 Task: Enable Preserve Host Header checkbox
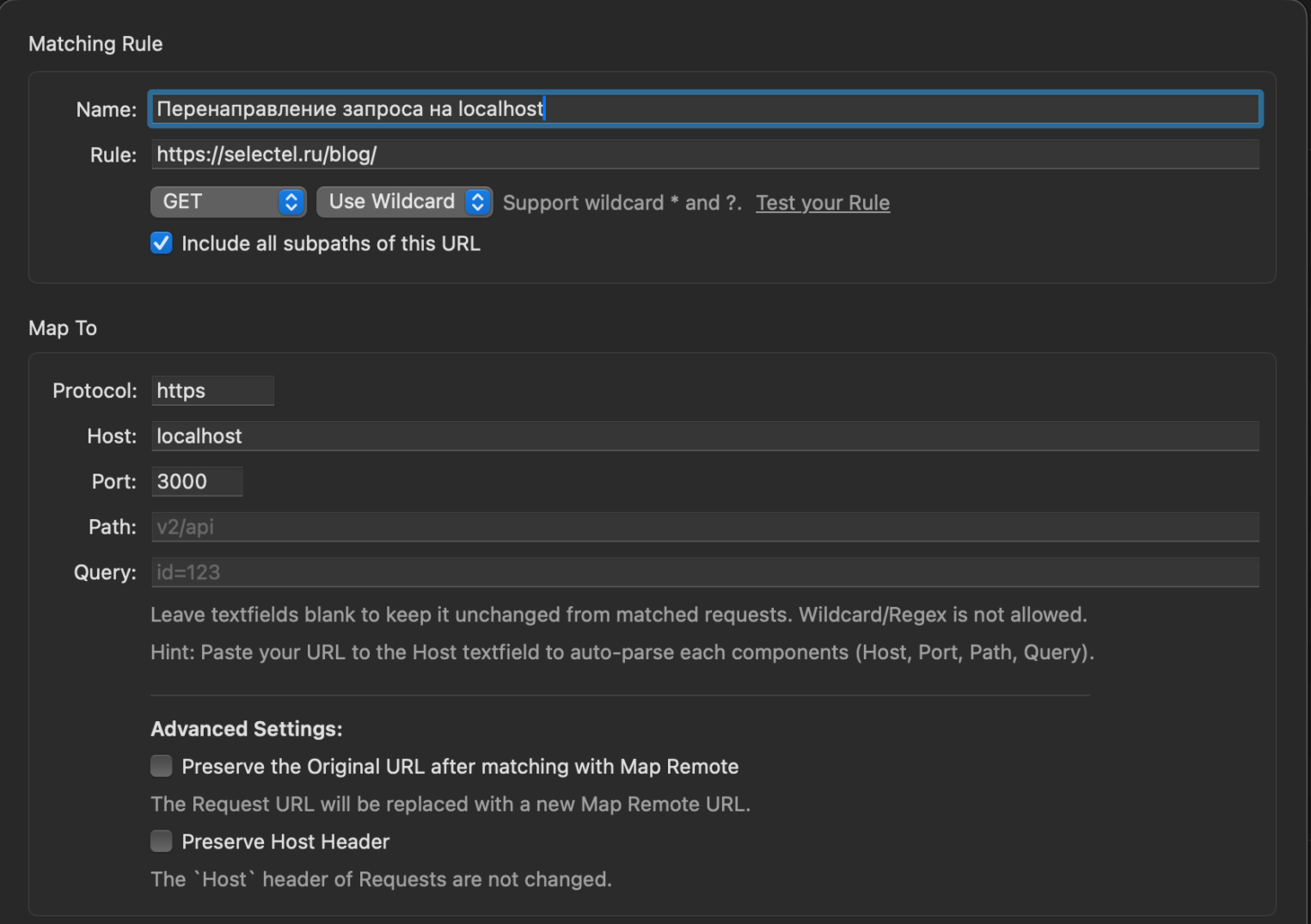click(x=162, y=841)
